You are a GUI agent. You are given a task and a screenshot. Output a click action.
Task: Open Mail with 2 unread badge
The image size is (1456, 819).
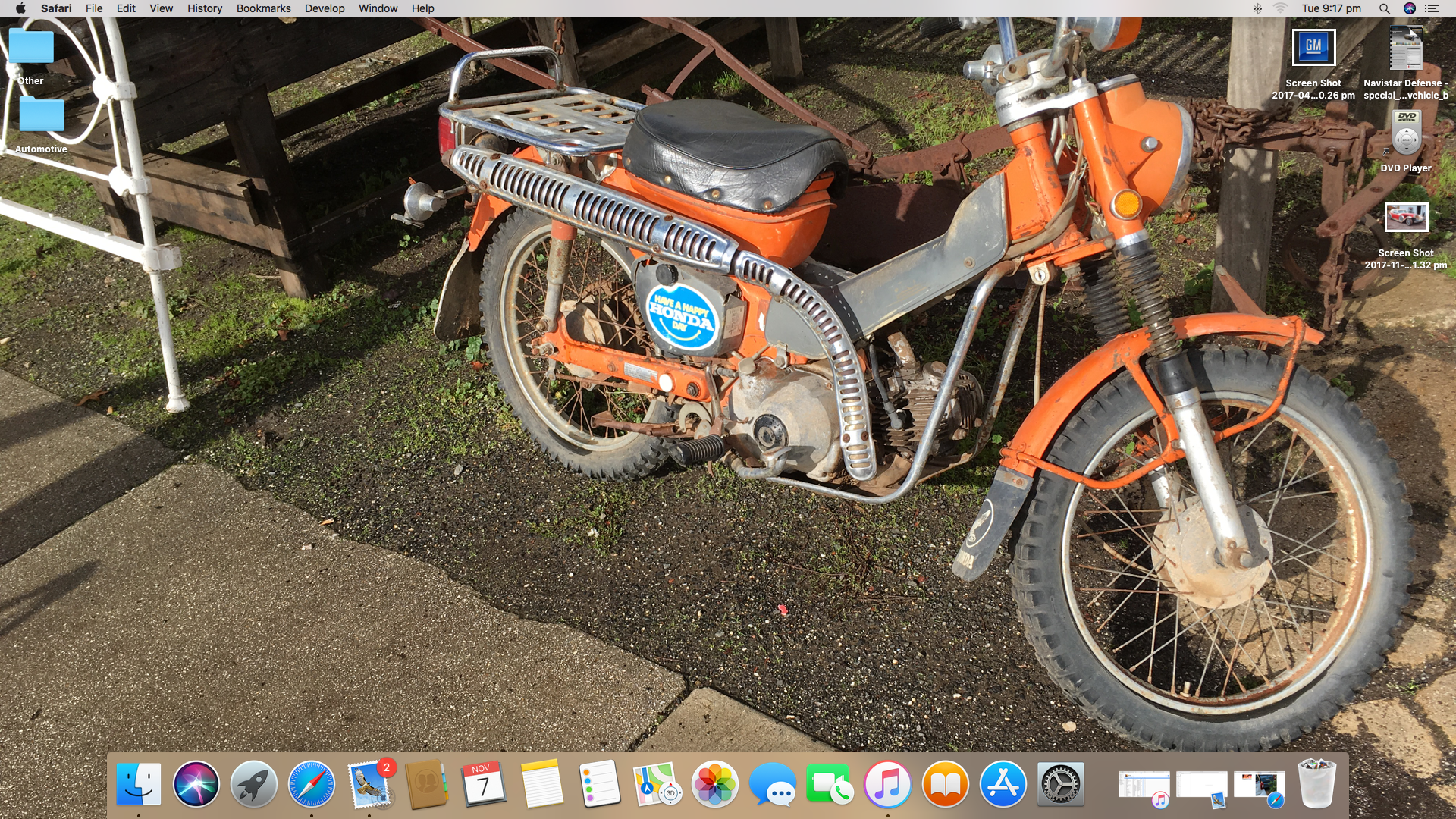(x=370, y=784)
